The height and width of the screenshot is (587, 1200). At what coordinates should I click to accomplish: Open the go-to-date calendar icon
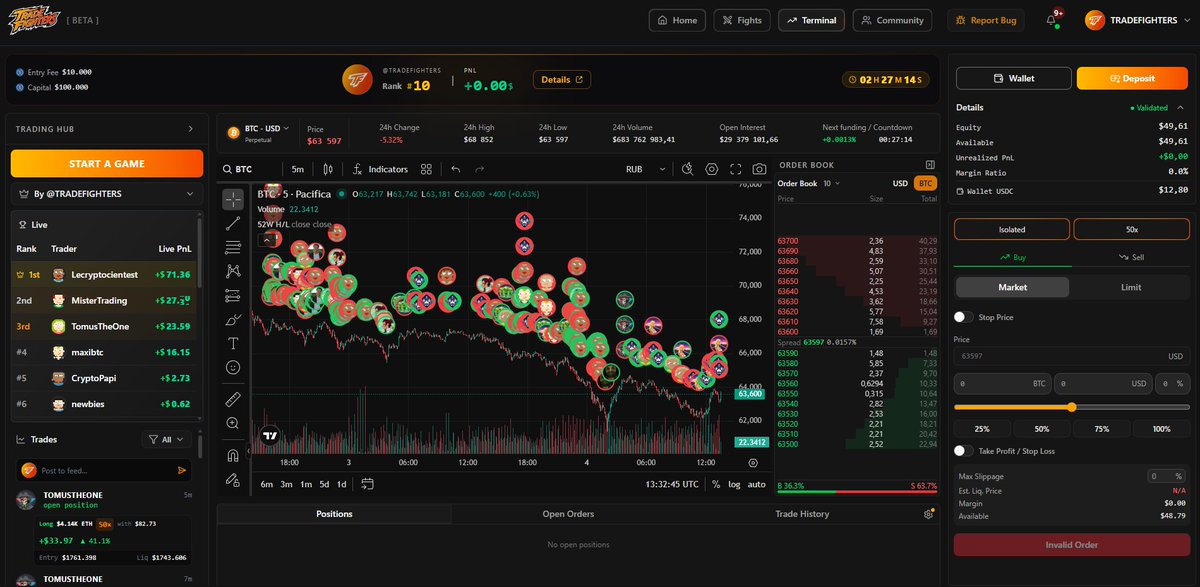(367, 484)
